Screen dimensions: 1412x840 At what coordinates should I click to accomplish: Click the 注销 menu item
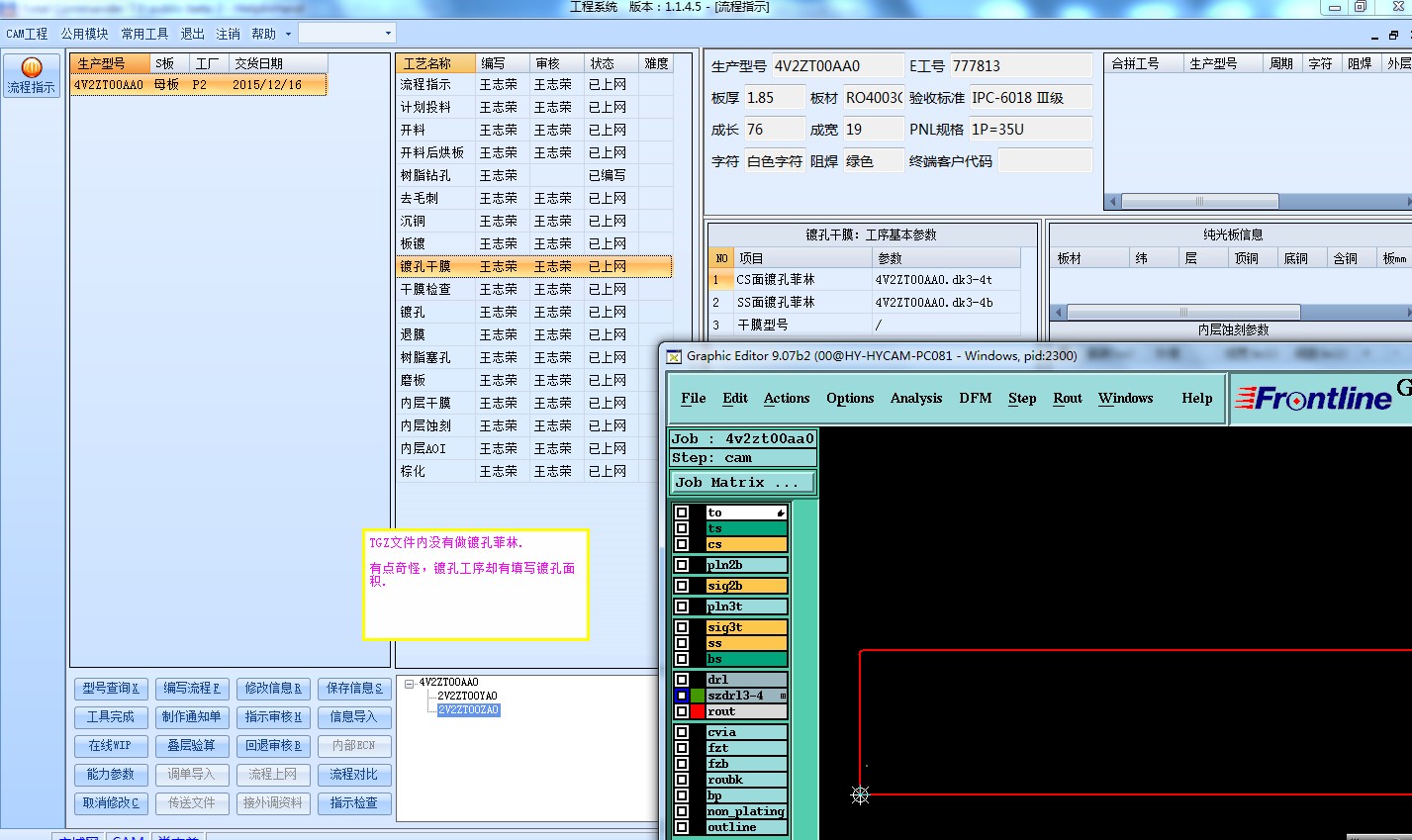click(228, 34)
